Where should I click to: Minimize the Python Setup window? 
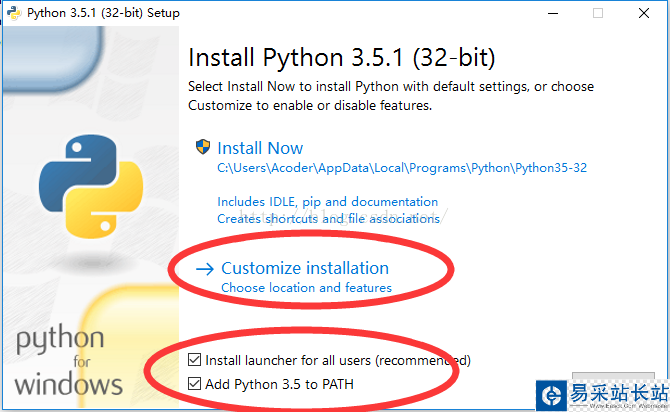pos(547,13)
